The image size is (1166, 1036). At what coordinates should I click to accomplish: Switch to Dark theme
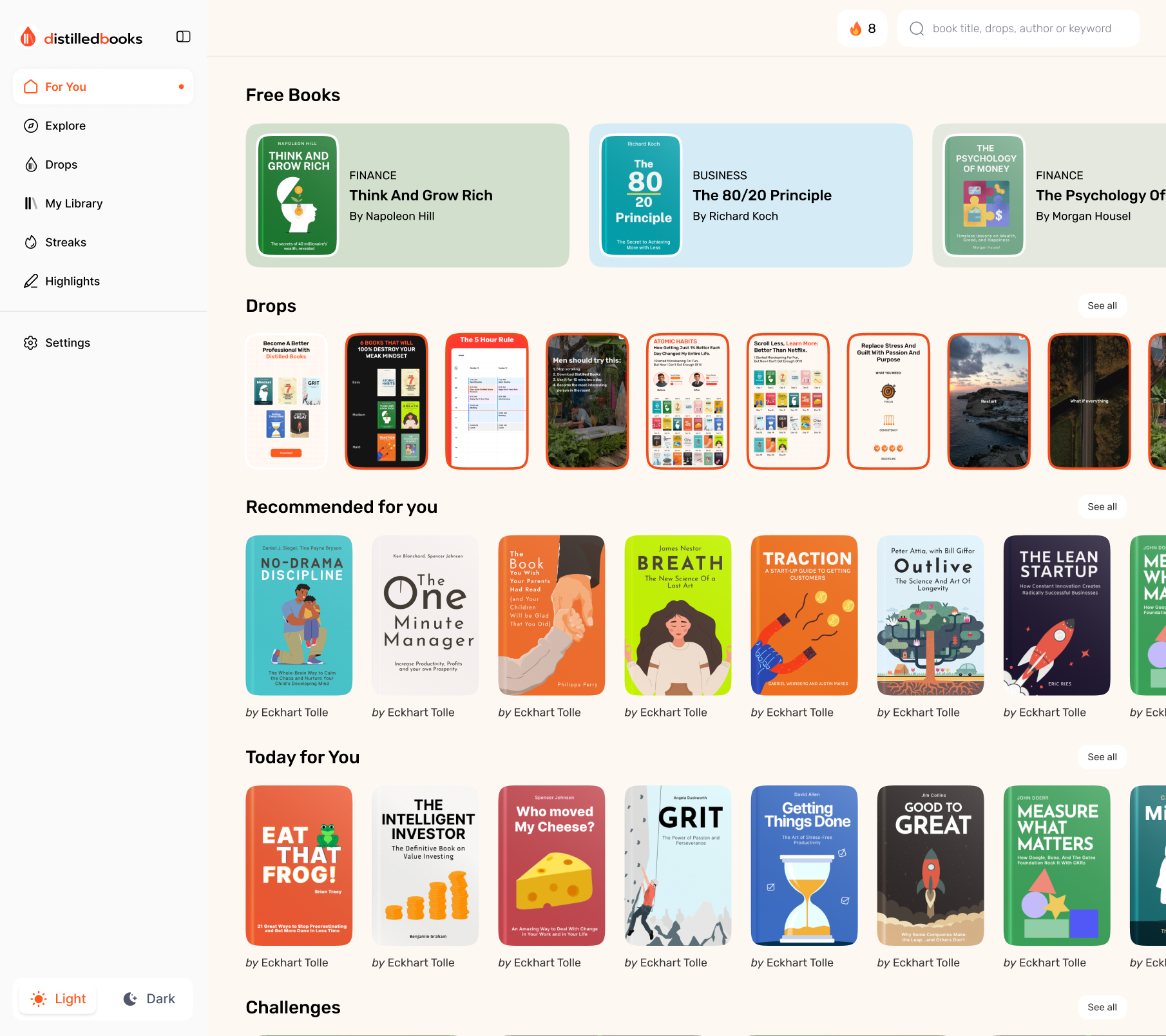(x=149, y=999)
